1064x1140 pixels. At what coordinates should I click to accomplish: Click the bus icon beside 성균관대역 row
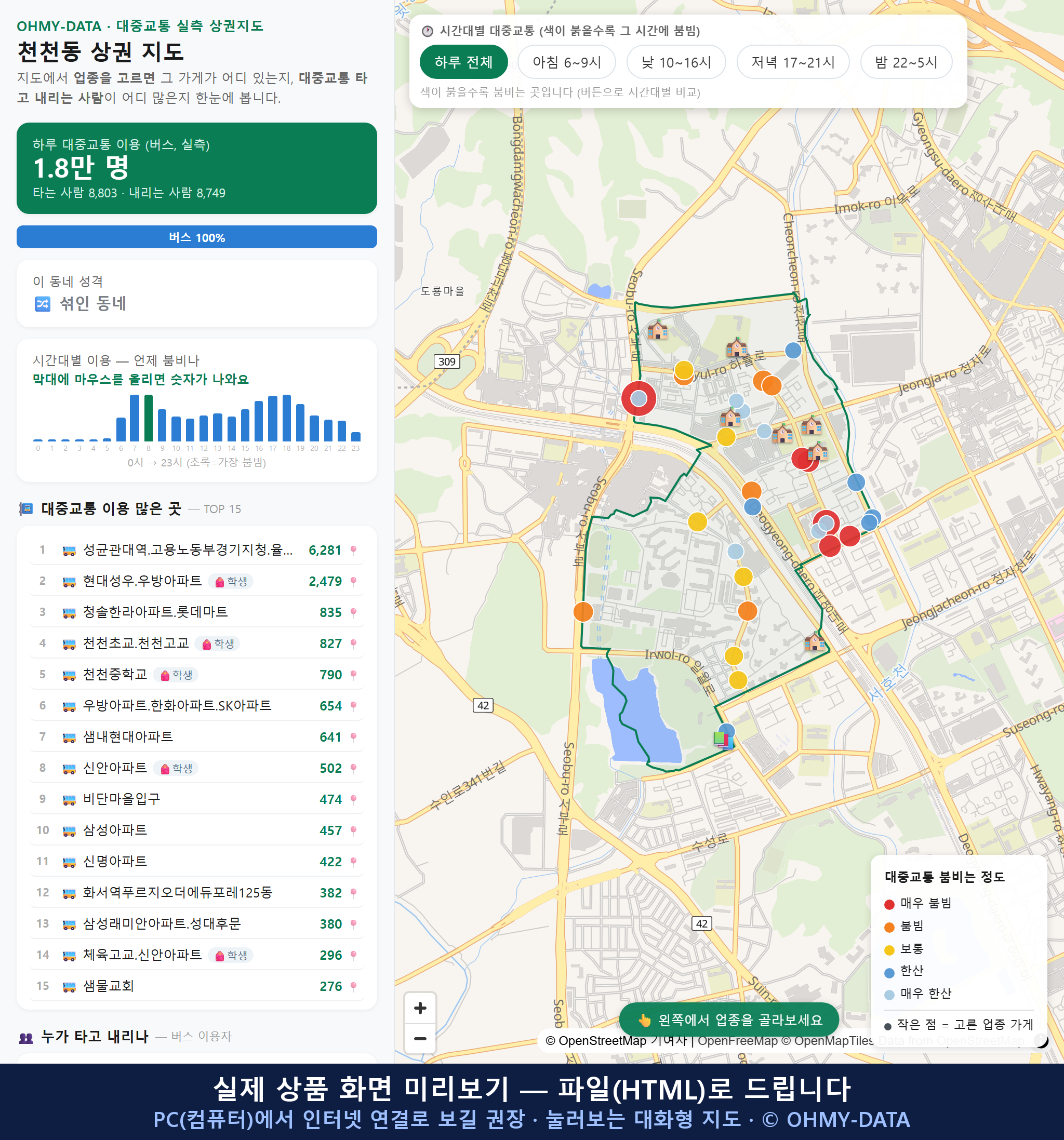pyautogui.click(x=69, y=551)
